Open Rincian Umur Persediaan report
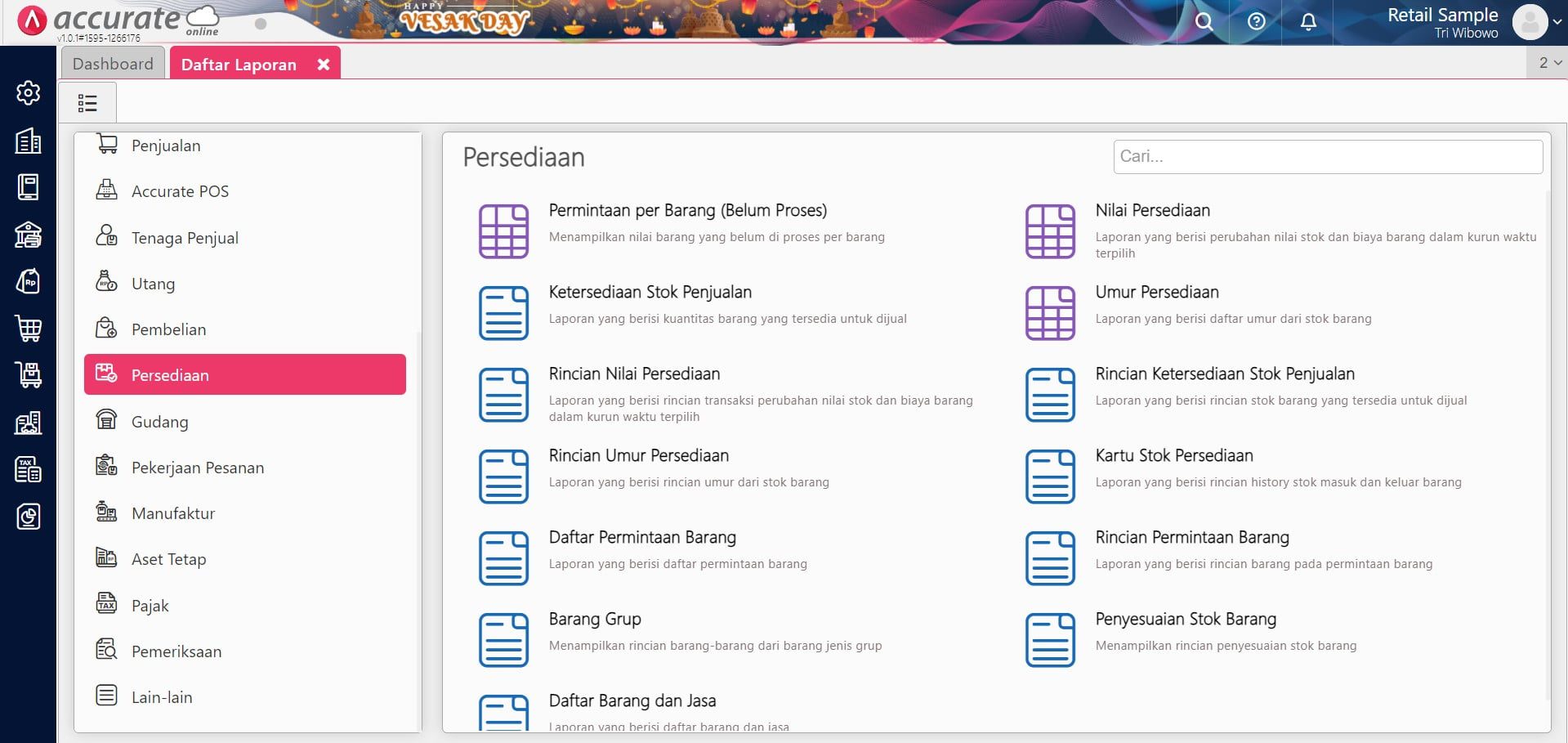Screen dimensions: 1568x743 pyautogui.click(x=638, y=456)
